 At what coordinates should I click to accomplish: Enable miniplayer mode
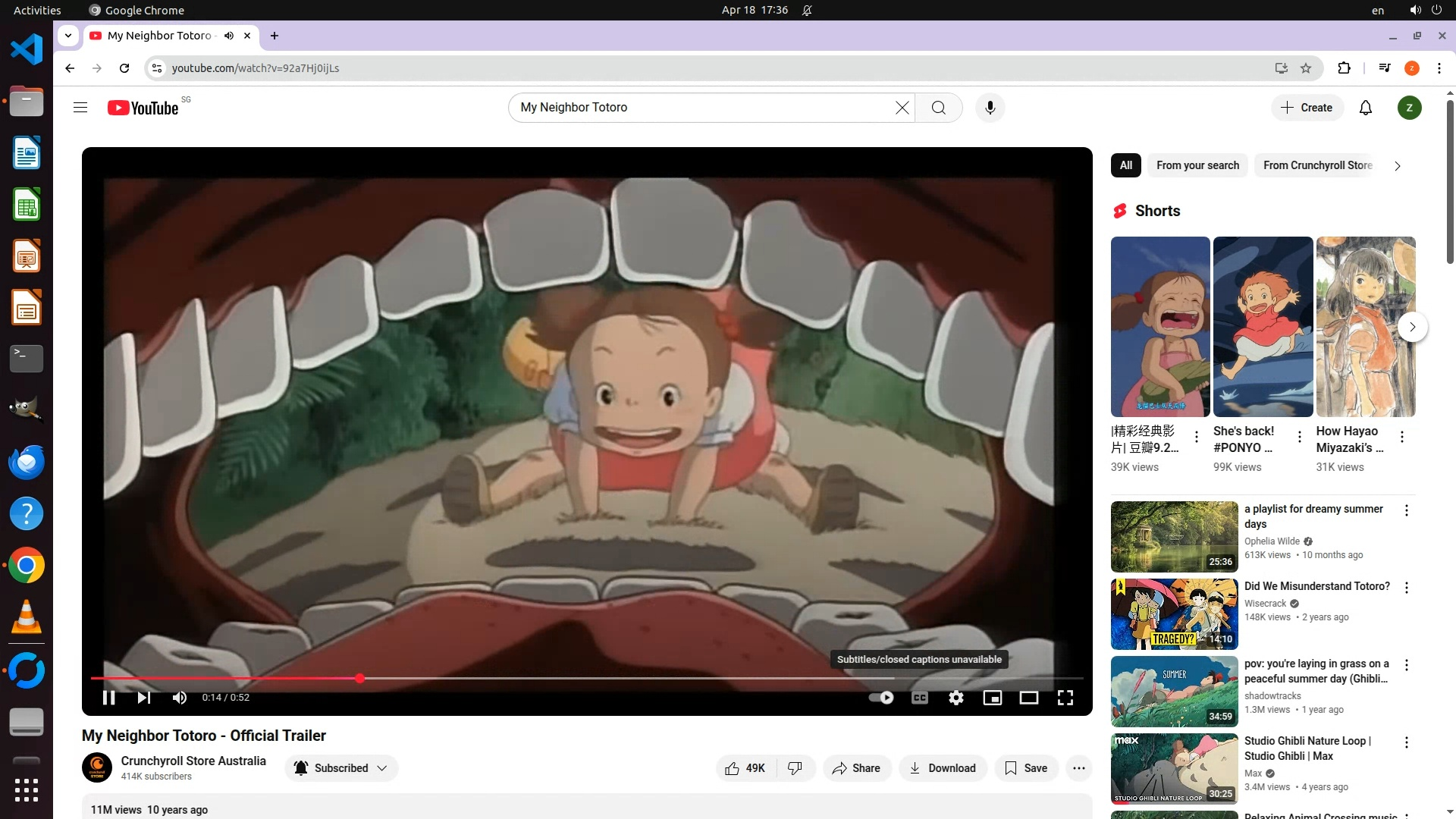coord(992,698)
